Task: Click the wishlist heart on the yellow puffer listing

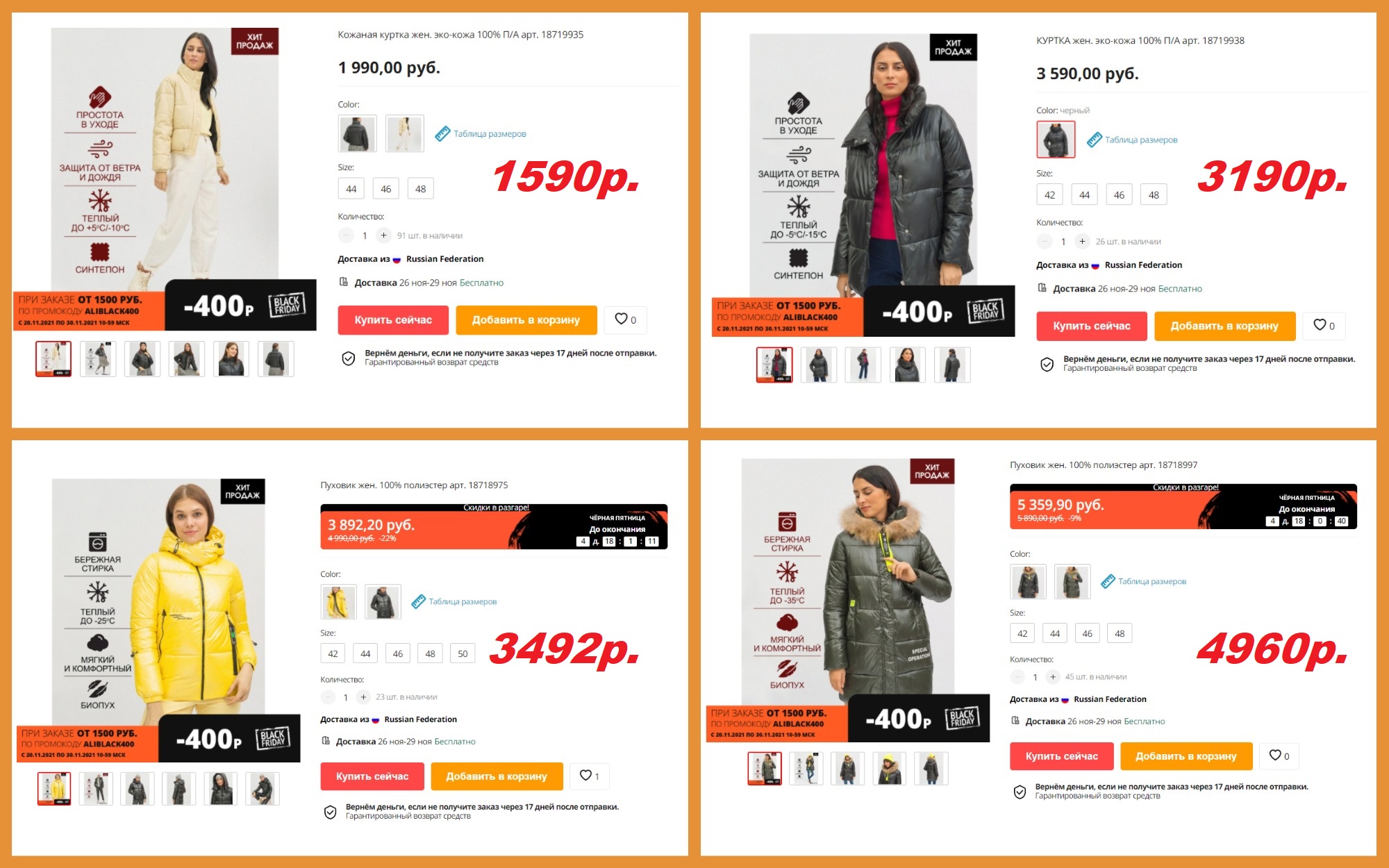Action: coord(589,776)
